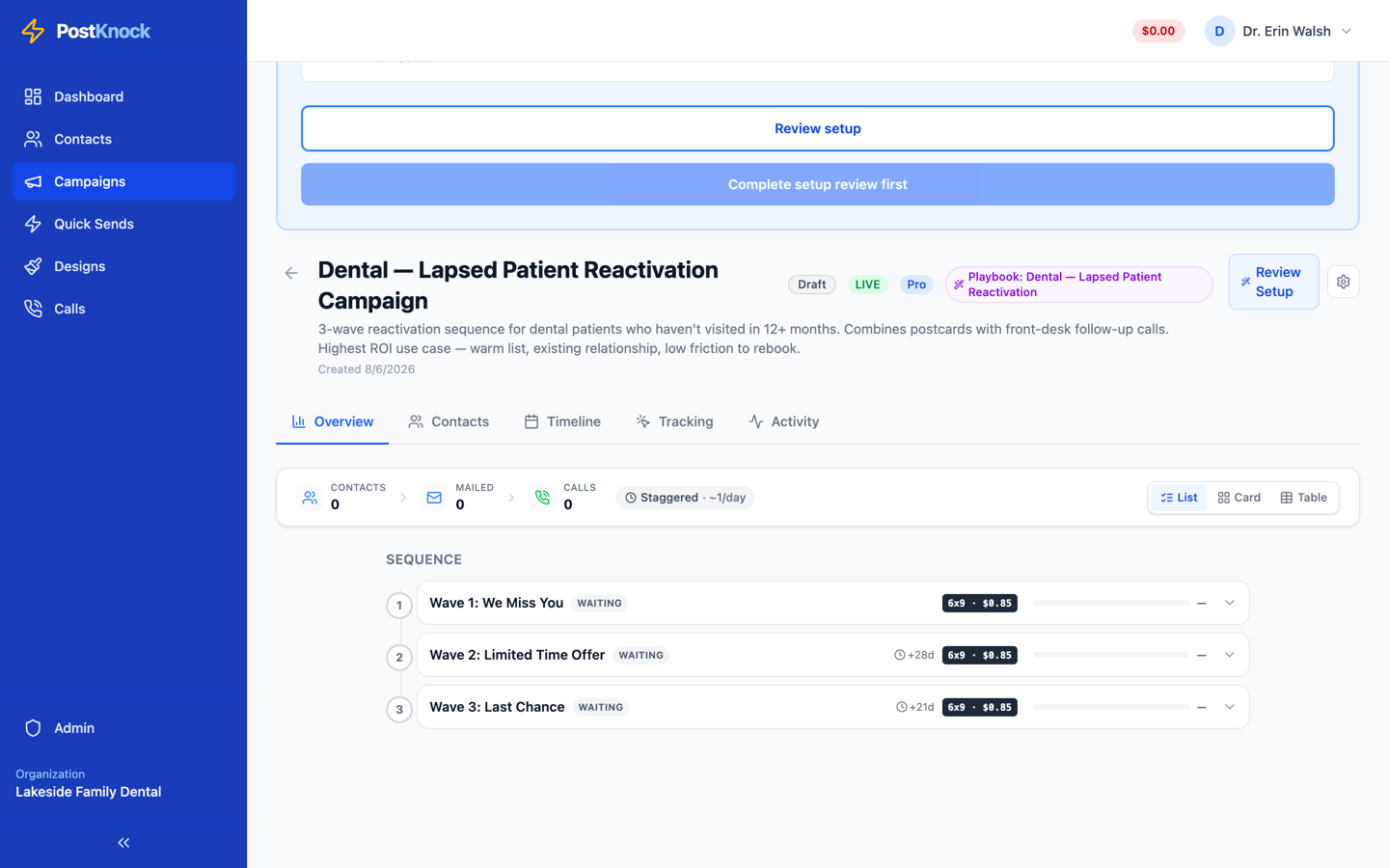The height and width of the screenshot is (868, 1389).
Task: Click the +28d delay on Wave 2
Action: (x=913, y=655)
